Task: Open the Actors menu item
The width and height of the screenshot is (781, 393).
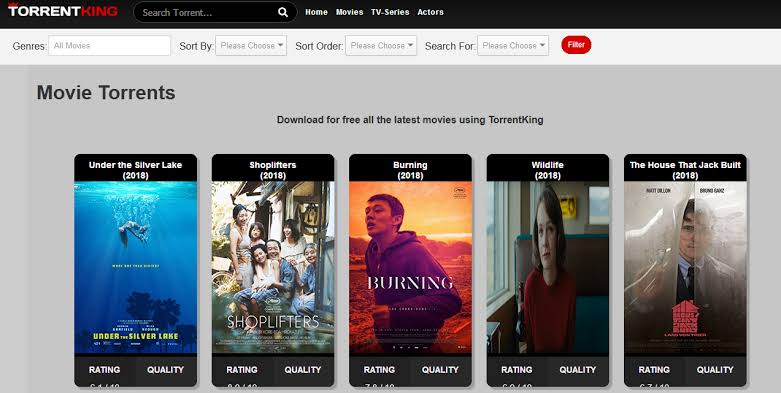Action: [430, 12]
